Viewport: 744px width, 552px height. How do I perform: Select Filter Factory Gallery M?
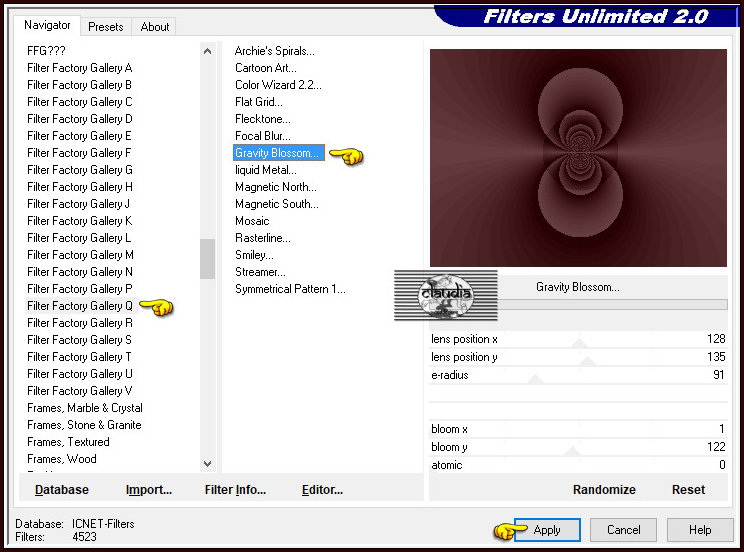(80, 255)
